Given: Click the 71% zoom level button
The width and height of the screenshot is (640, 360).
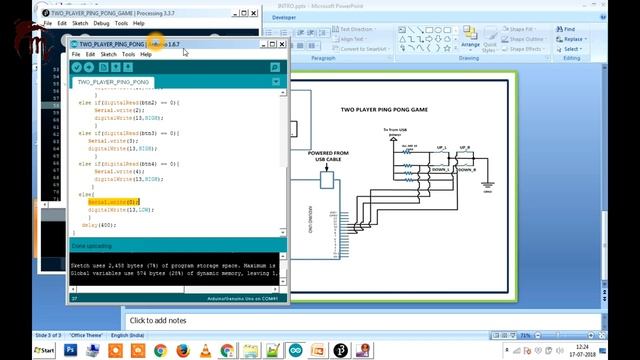Looking at the screenshot, I should (525, 336).
